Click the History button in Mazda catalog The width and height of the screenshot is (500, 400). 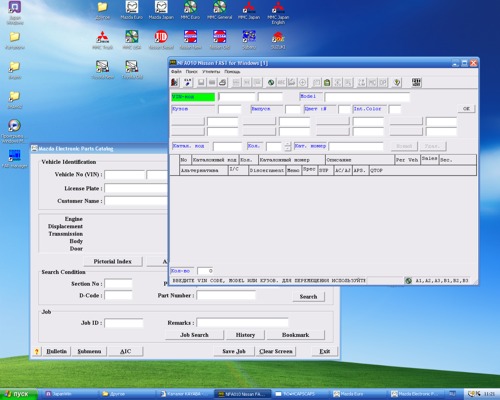coord(245,335)
